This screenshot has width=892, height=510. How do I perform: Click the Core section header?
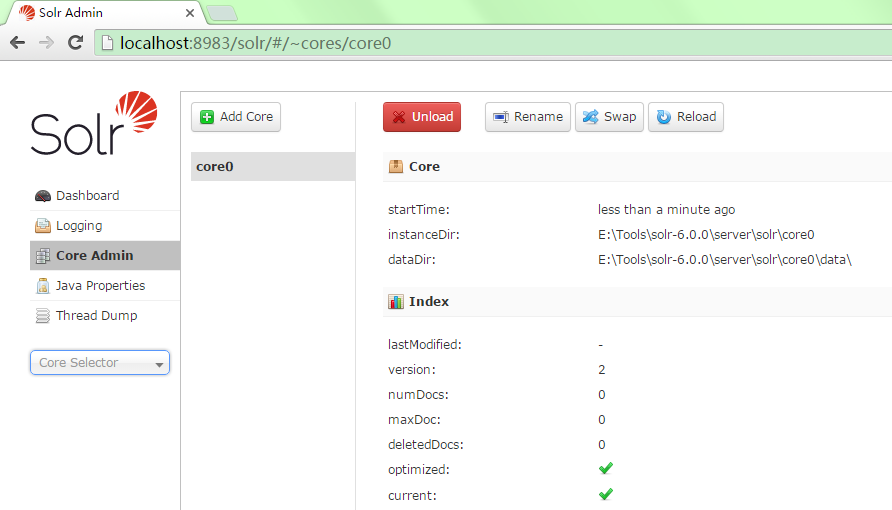pyautogui.click(x=637, y=167)
